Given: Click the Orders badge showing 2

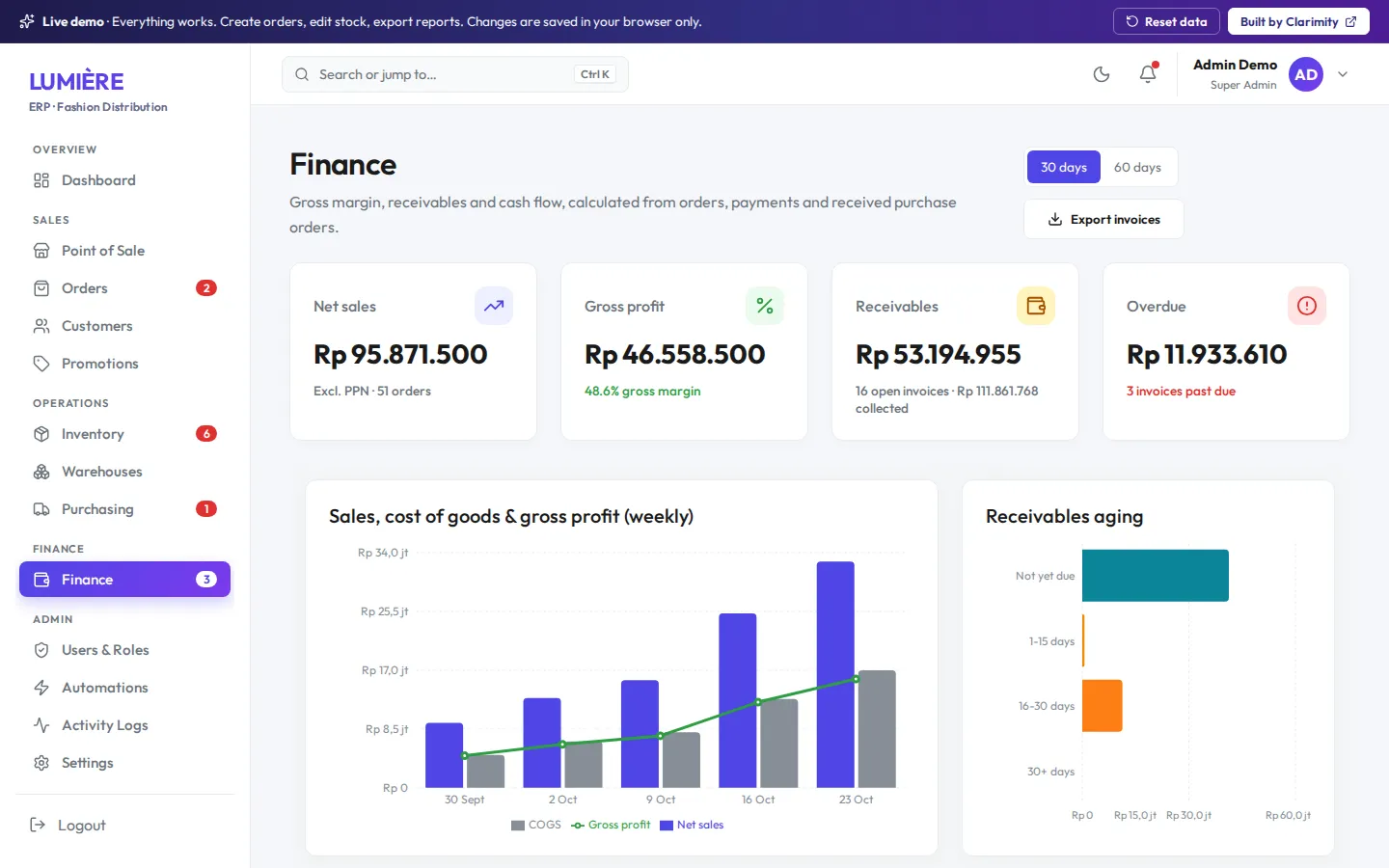Looking at the screenshot, I should [x=206, y=288].
